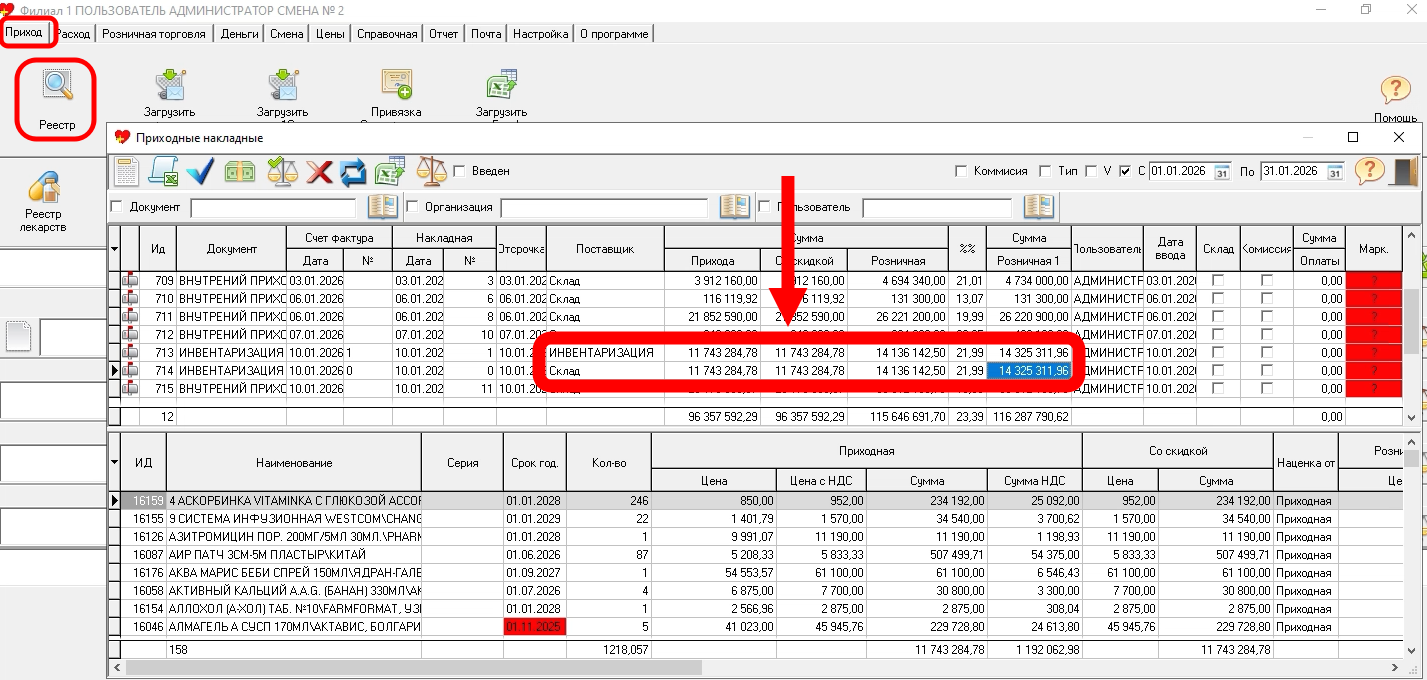Click the exit door icon
Screen dimensions: 1427x680
tap(1405, 172)
